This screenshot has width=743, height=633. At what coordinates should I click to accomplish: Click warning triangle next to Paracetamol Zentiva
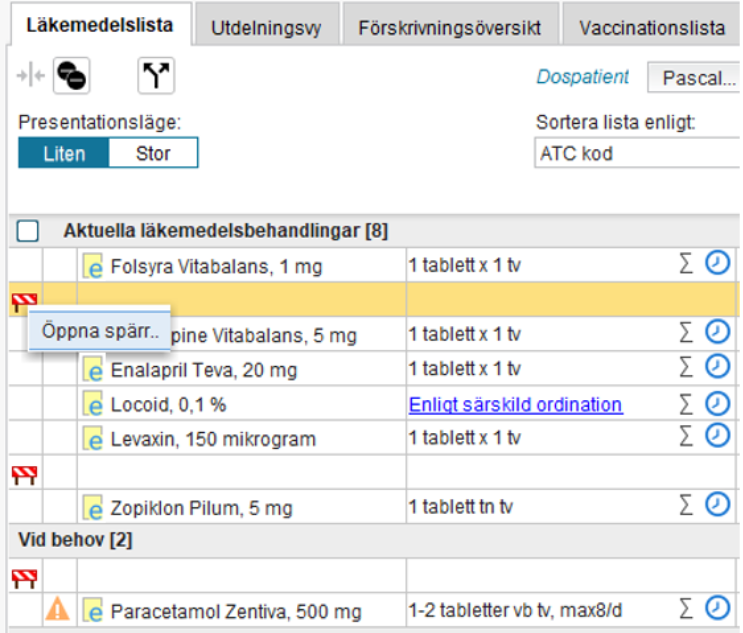coord(59,609)
